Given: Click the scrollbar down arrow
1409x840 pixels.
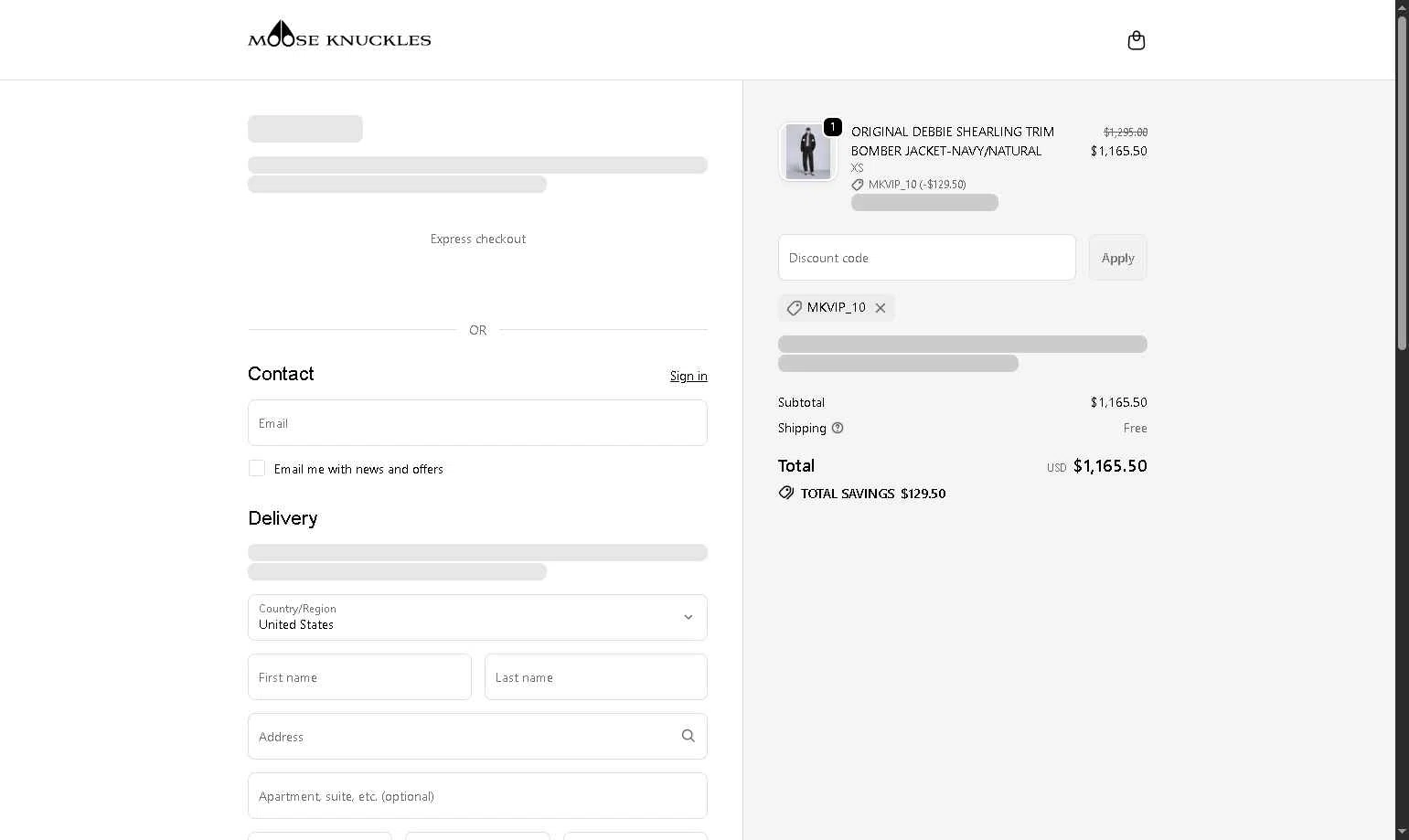Looking at the screenshot, I should point(1402,832).
